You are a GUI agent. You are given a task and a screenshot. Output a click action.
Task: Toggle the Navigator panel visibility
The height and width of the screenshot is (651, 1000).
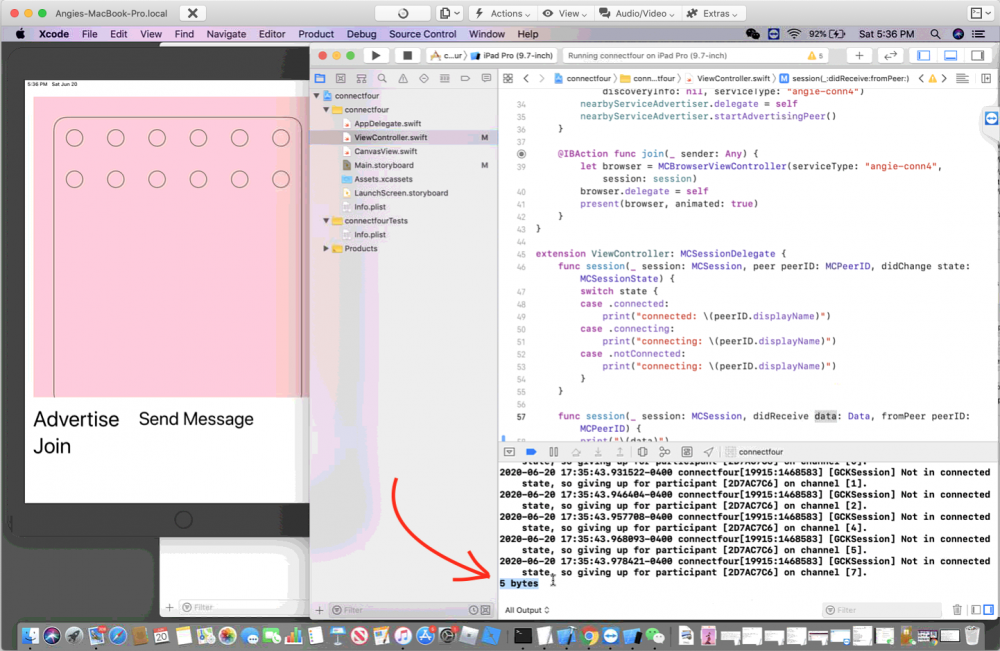(924, 56)
